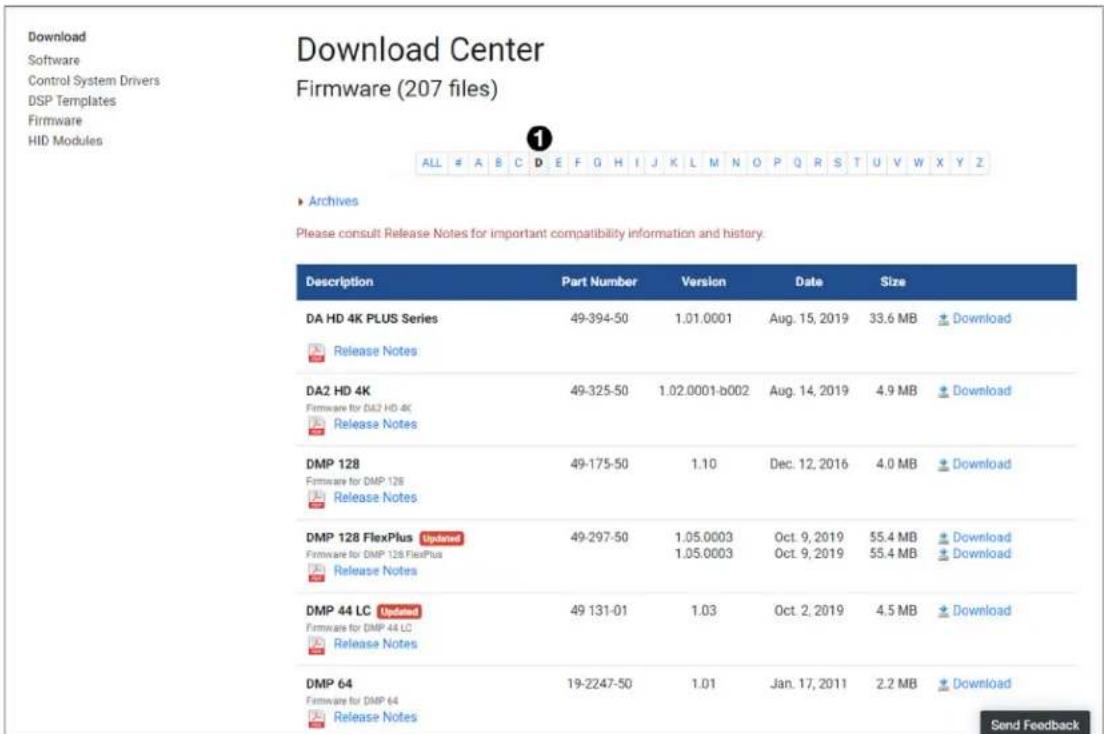The image size is (1104, 734).
Task: Open Release Notes for DA HD 4K PLUS Series
Action: [375, 351]
